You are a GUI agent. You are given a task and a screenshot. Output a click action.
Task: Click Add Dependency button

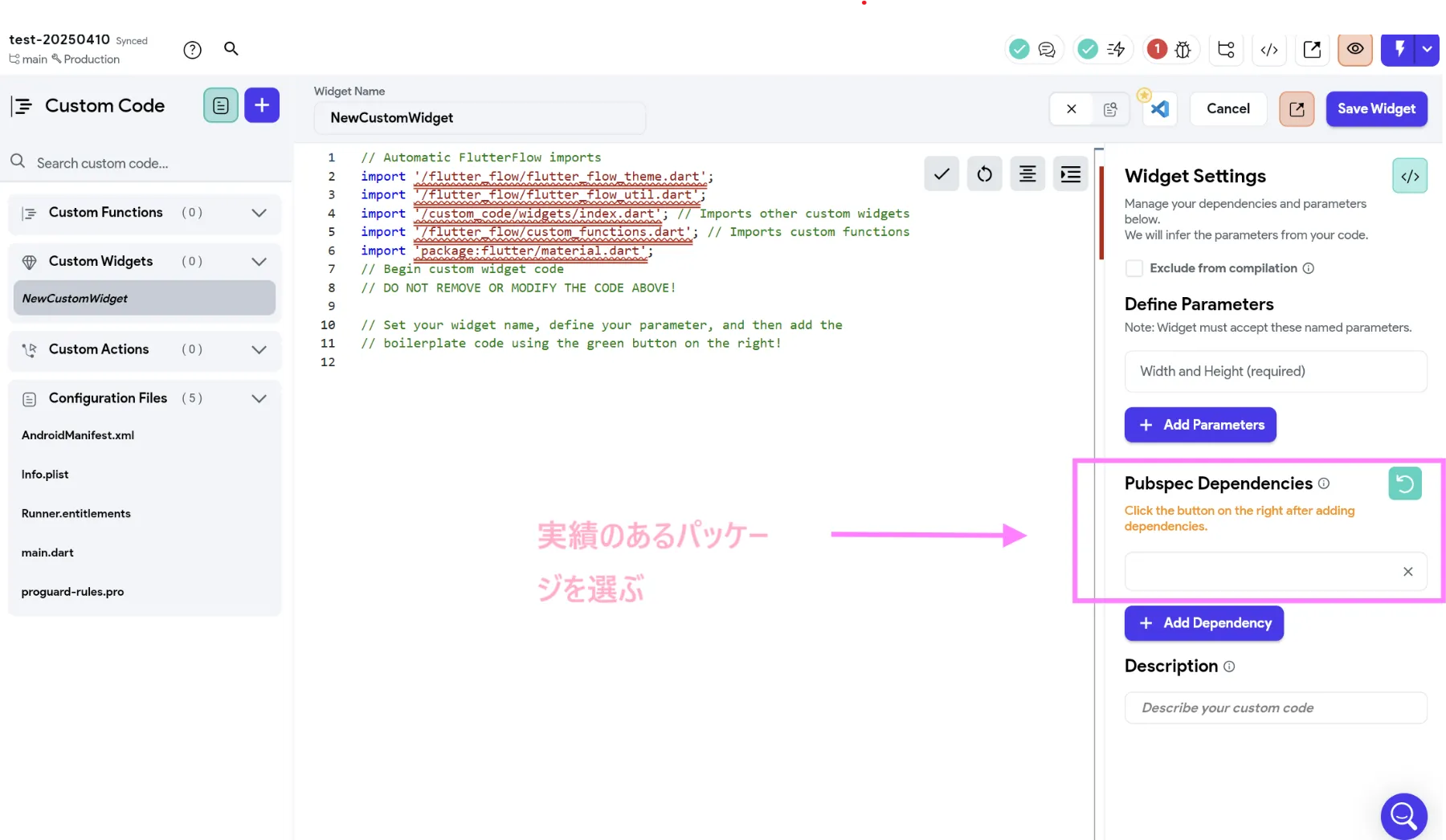(x=1204, y=623)
